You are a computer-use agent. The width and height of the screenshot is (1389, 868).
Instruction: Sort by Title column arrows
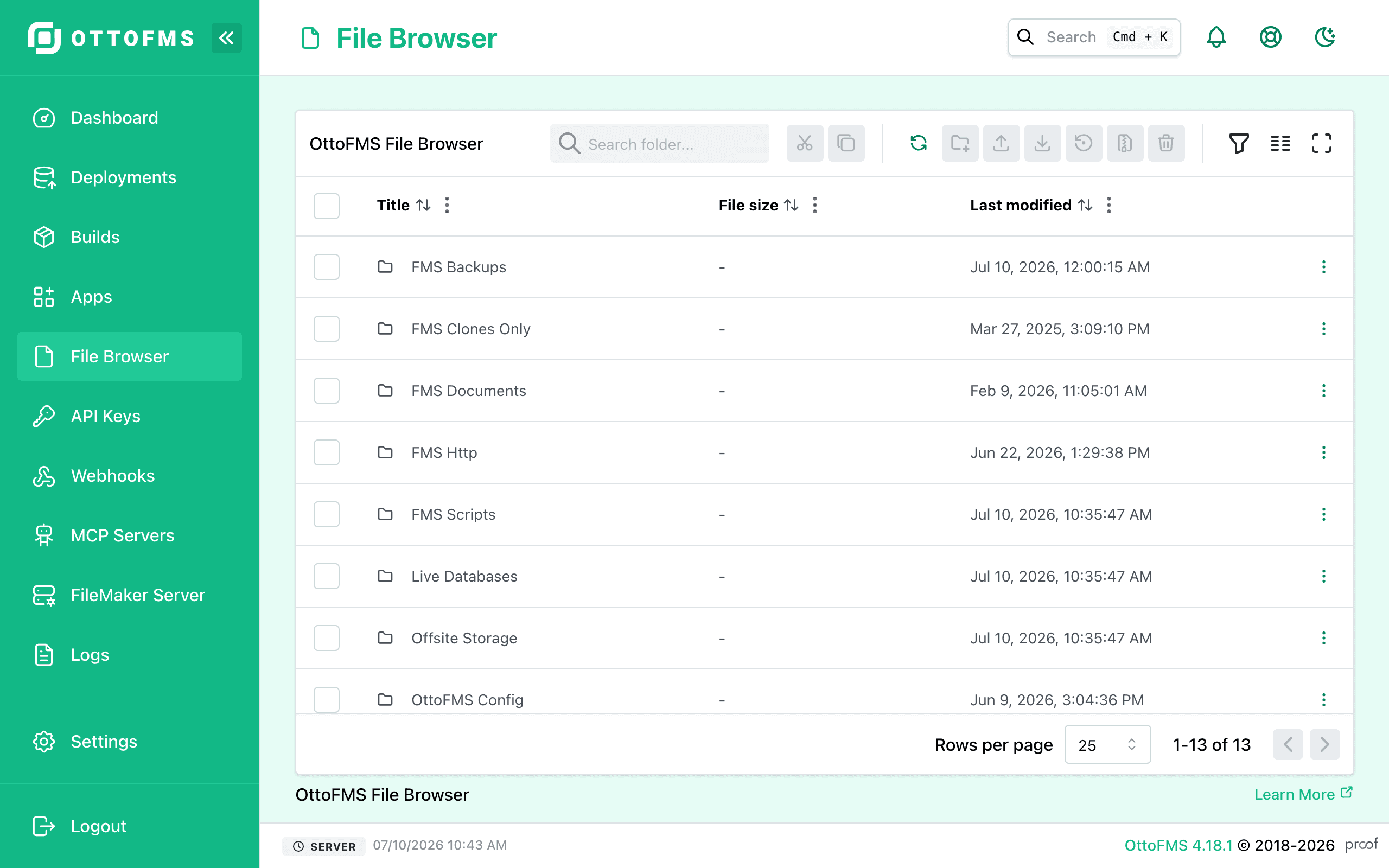click(x=424, y=206)
